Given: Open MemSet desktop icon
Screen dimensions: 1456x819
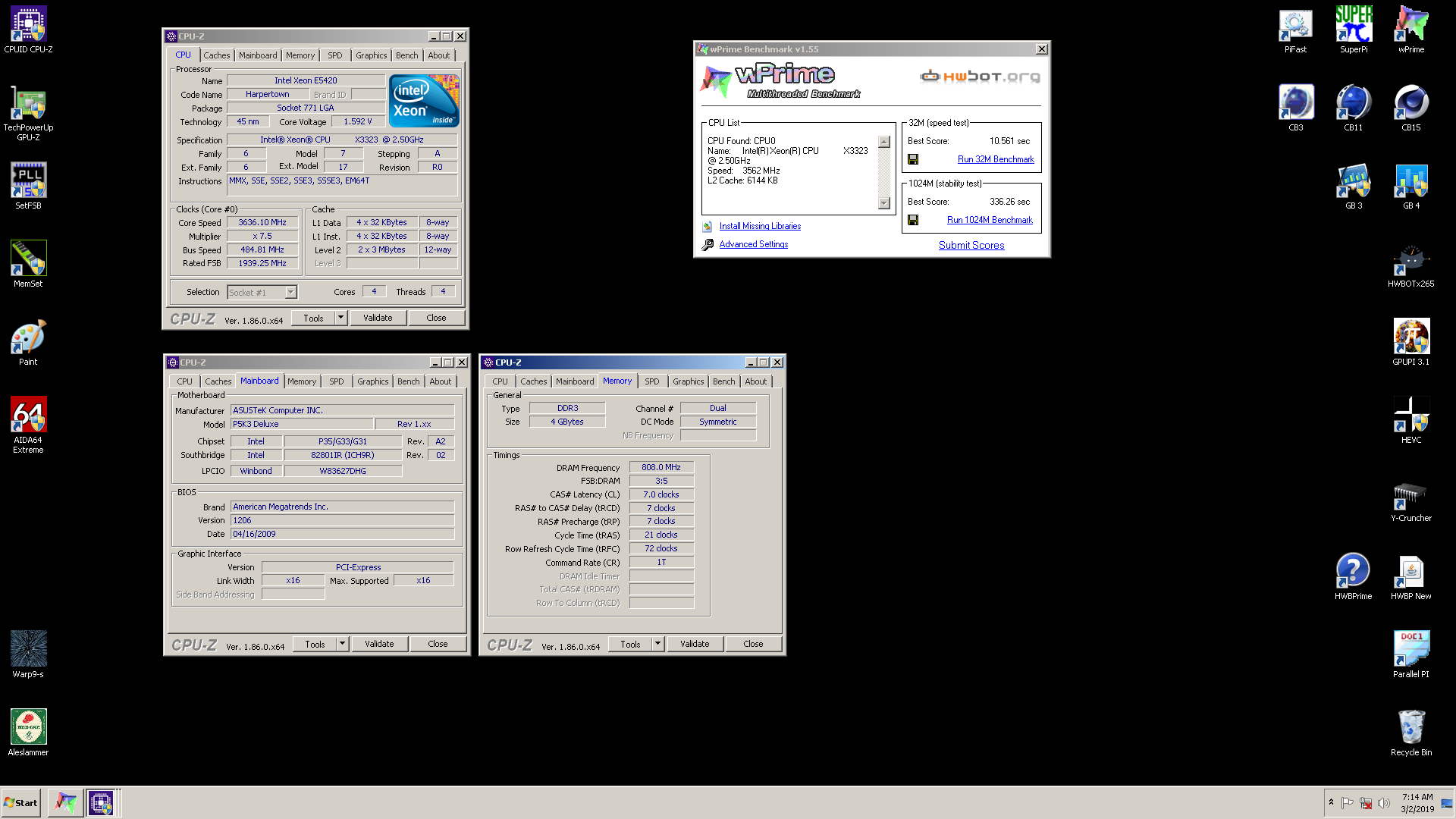Looking at the screenshot, I should [x=28, y=265].
